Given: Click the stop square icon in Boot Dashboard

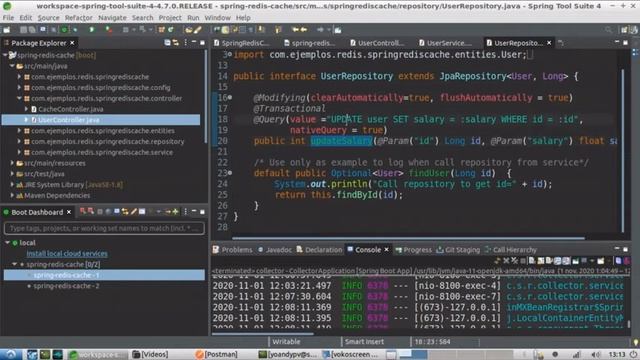Looking at the screenshot, I should (100, 212).
